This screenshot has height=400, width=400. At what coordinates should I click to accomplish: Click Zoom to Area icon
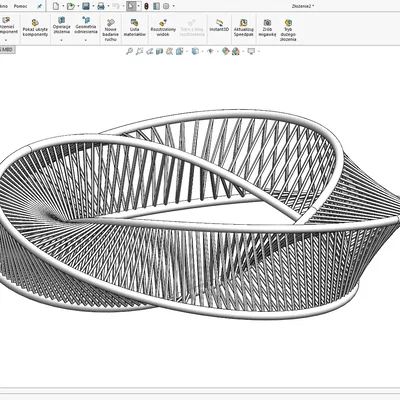pos(139,51)
